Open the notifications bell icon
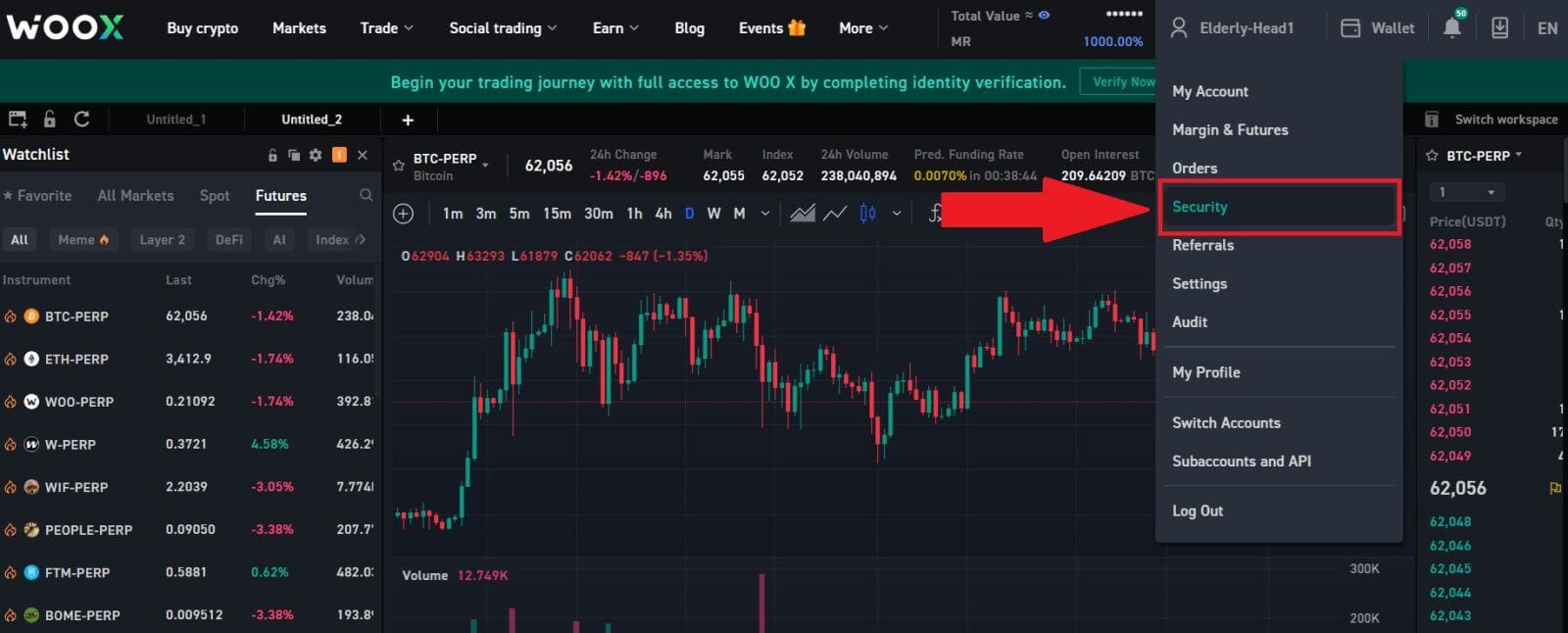Image resolution: width=1568 pixels, height=633 pixels. click(x=1451, y=28)
